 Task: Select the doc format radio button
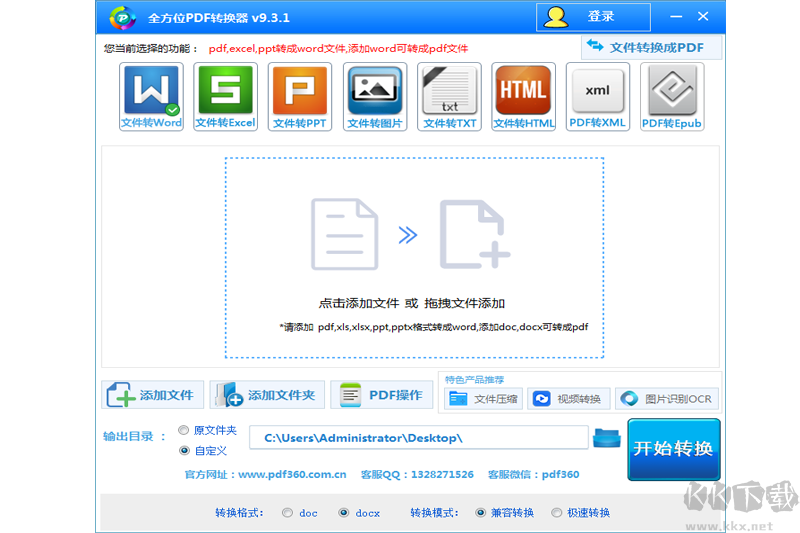pyautogui.click(x=288, y=513)
